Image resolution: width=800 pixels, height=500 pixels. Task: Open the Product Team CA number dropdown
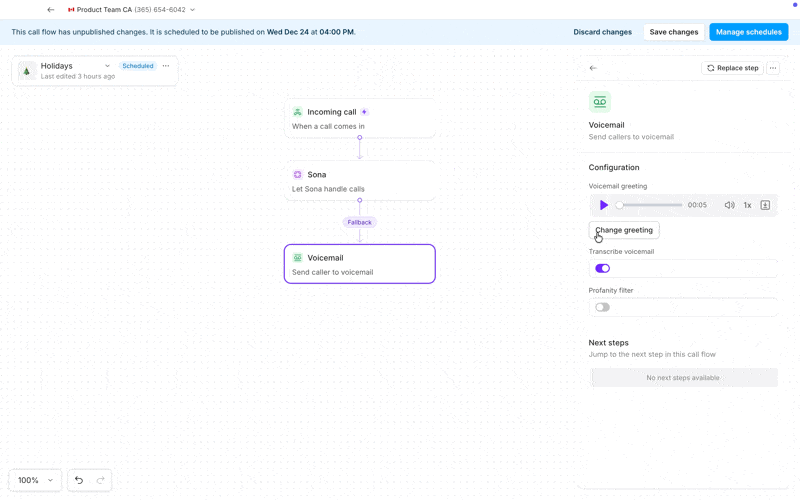[x=132, y=10]
